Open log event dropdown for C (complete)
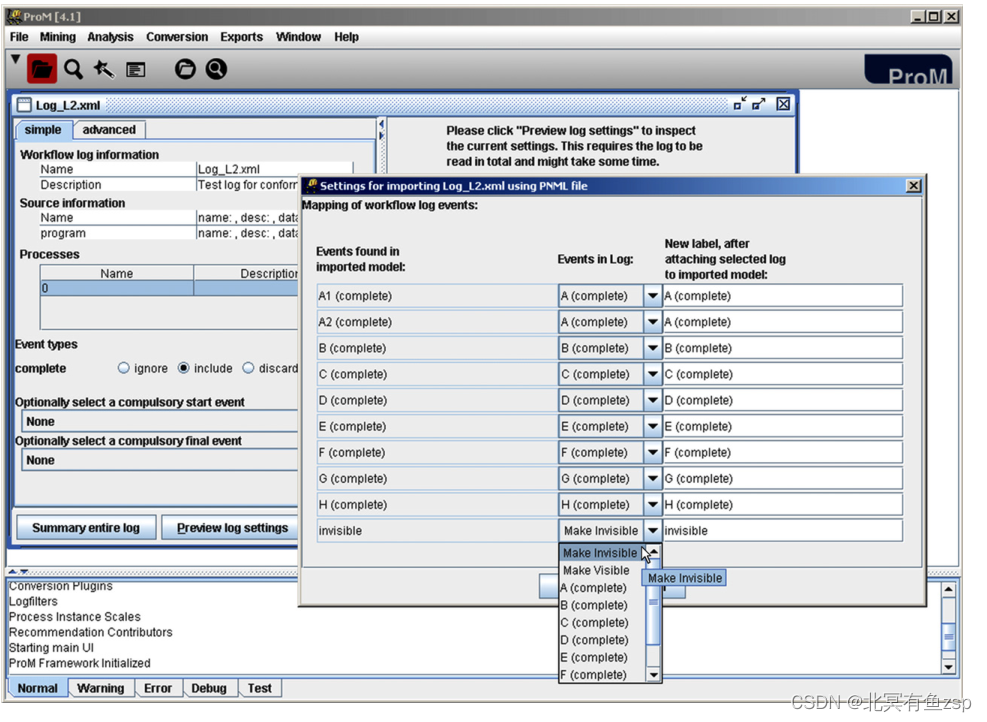 (652, 375)
